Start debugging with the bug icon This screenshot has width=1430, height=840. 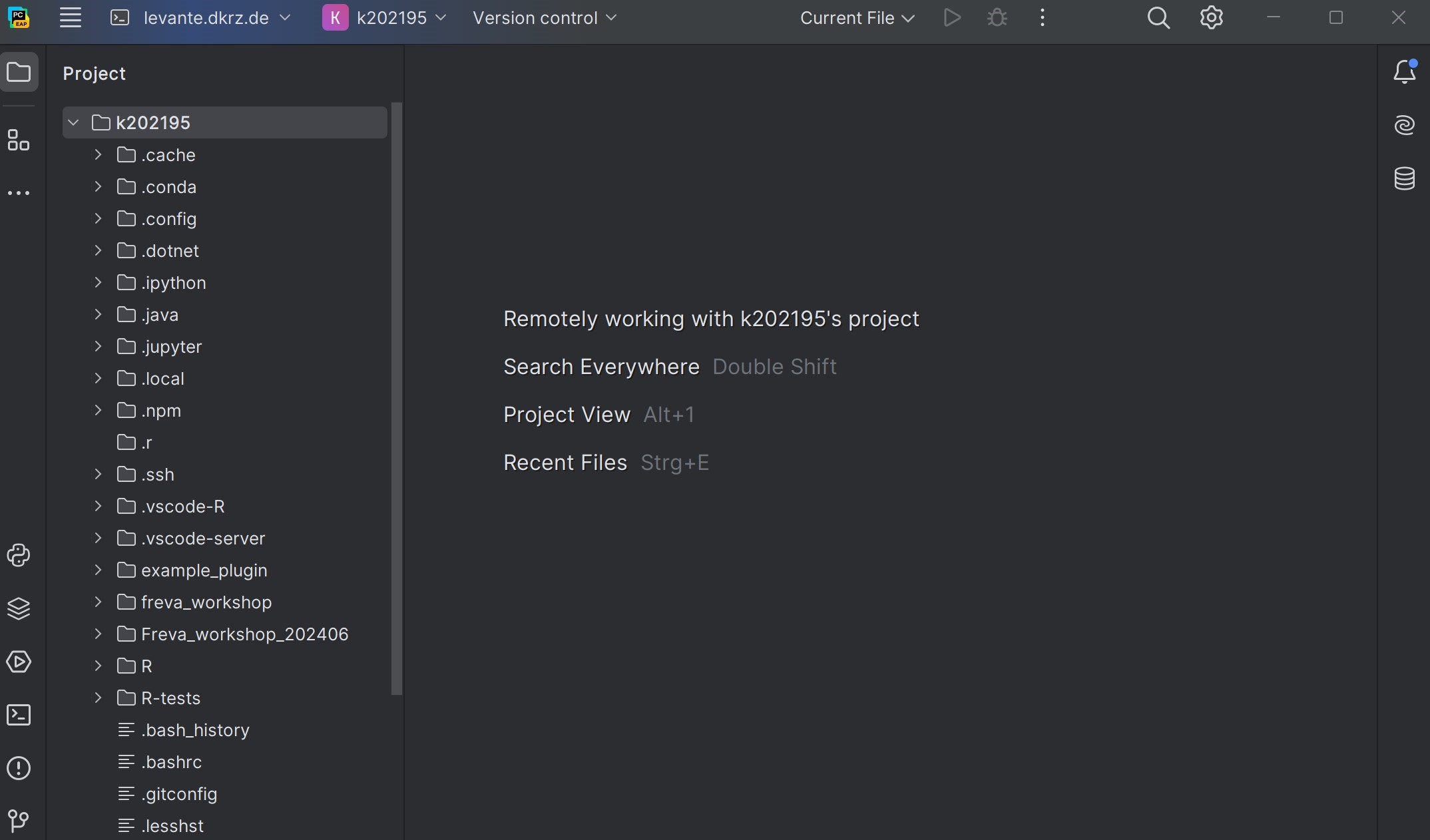click(x=997, y=18)
